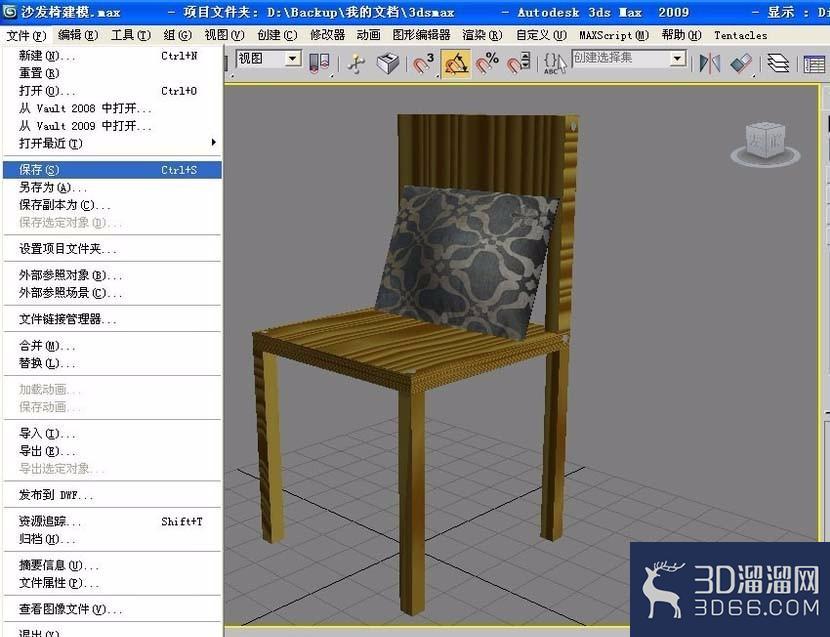Click the patterned cushion on the chair
The width and height of the screenshot is (830, 637).
[467, 261]
